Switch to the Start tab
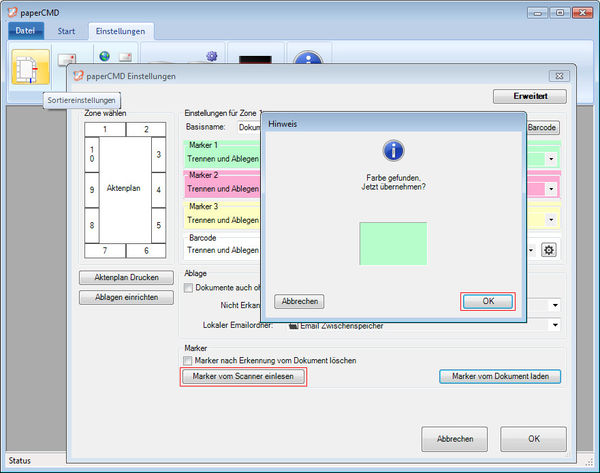Image resolution: width=600 pixels, height=473 pixels. click(x=66, y=31)
